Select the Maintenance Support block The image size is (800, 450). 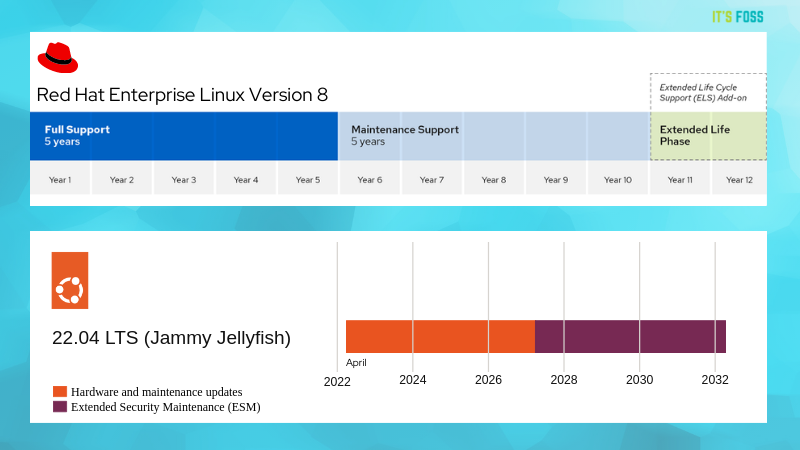(494, 136)
